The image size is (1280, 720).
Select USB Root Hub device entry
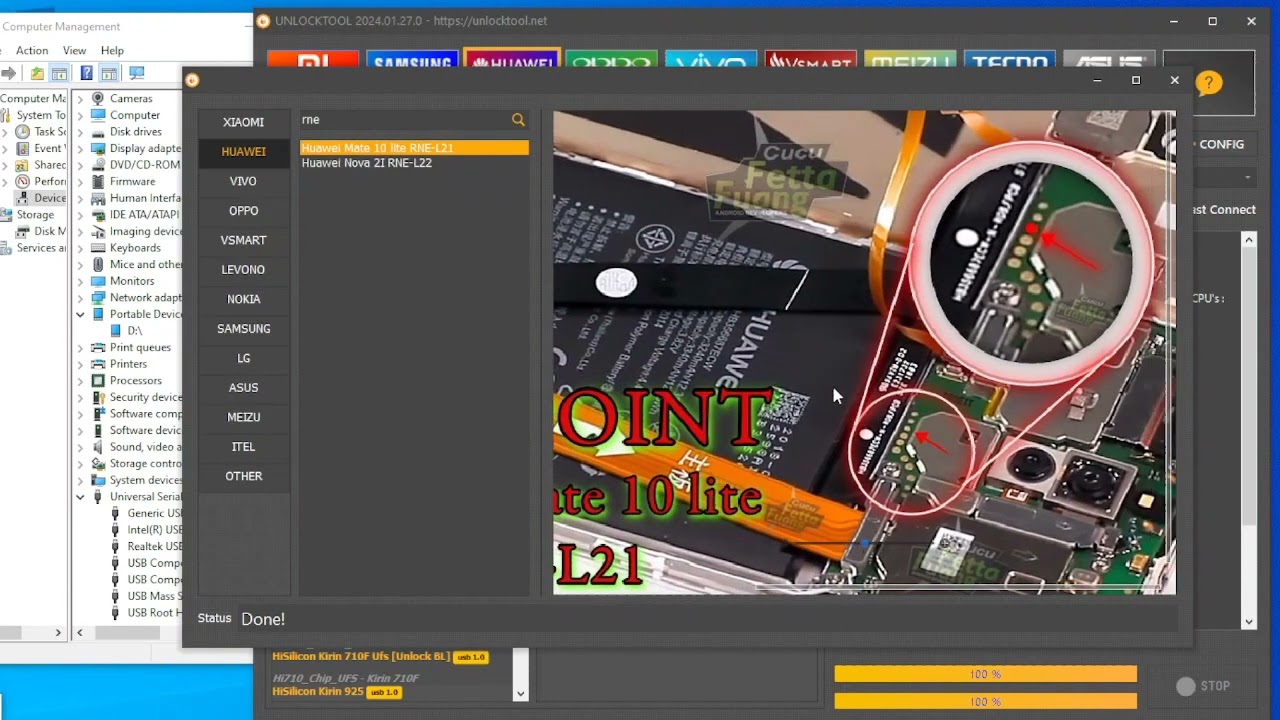pyautogui.click(x=154, y=612)
